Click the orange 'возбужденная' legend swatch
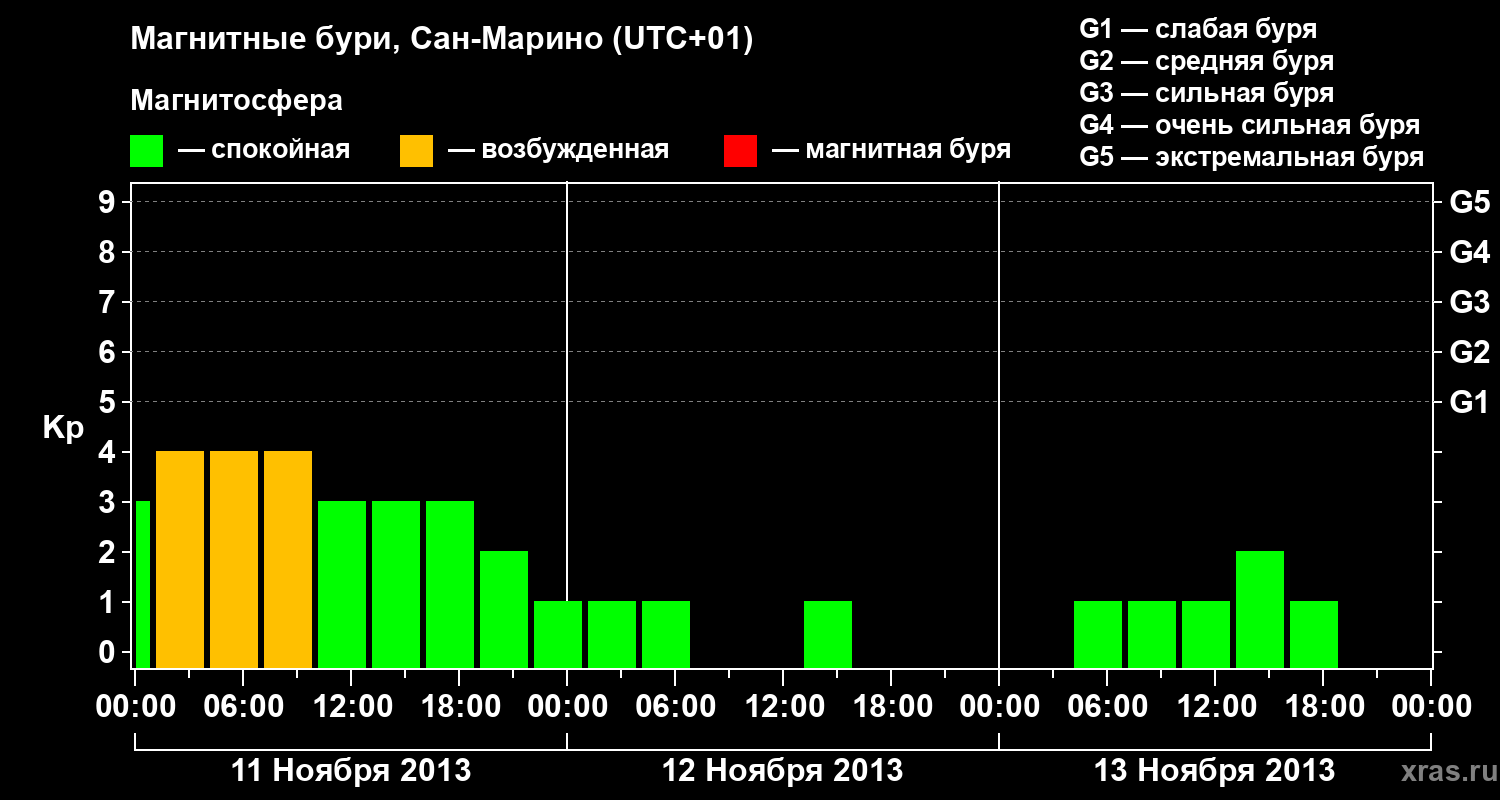1500x800 pixels. (x=416, y=151)
